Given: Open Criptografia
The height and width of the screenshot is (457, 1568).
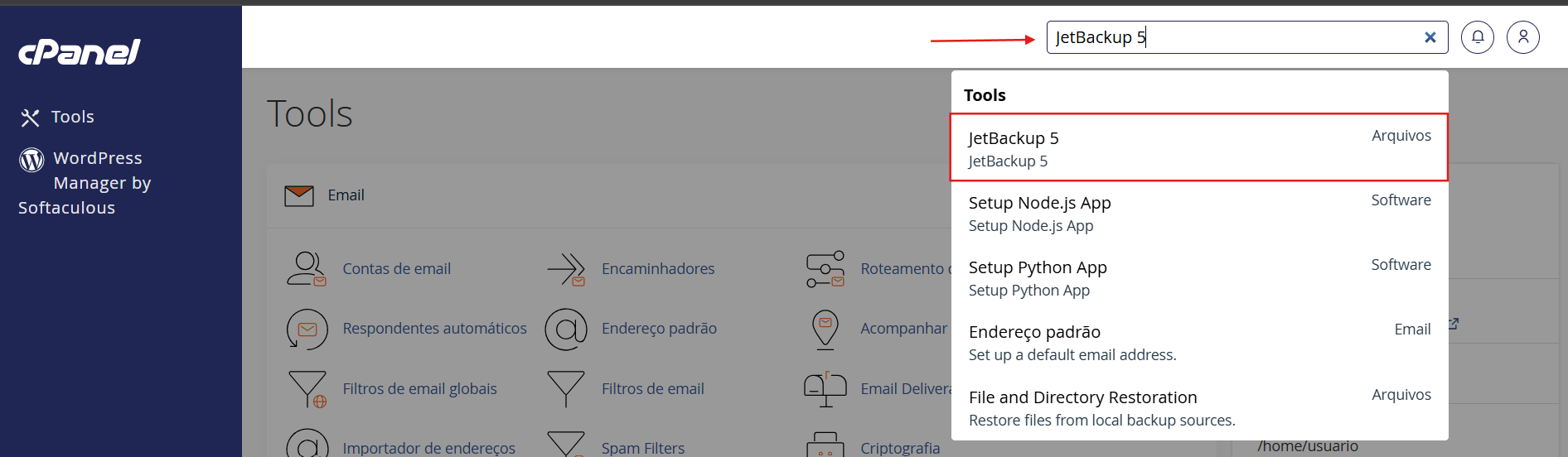Looking at the screenshot, I should click(x=900, y=448).
